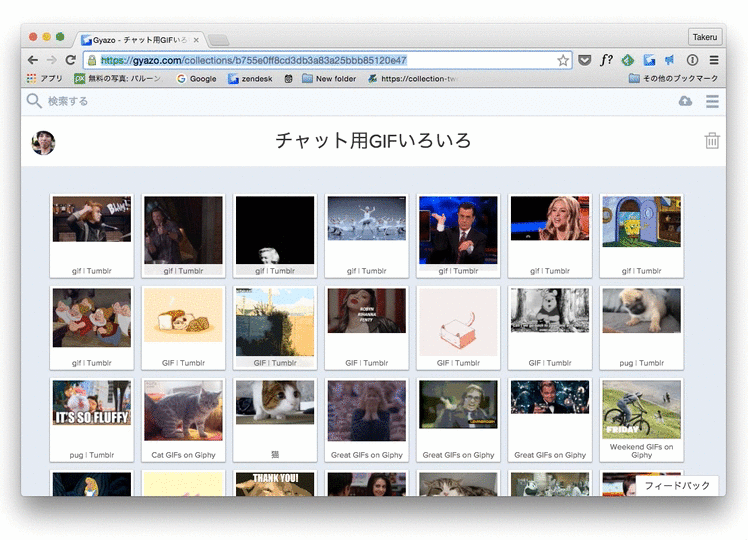The width and height of the screenshot is (748, 540).
Task: Click the circled info extension icon
Action: point(692,60)
